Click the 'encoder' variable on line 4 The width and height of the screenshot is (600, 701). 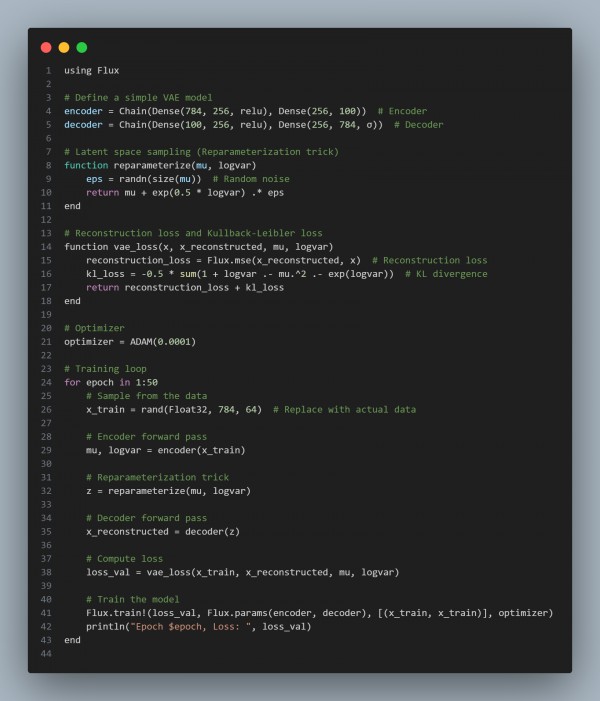(83, 111)
